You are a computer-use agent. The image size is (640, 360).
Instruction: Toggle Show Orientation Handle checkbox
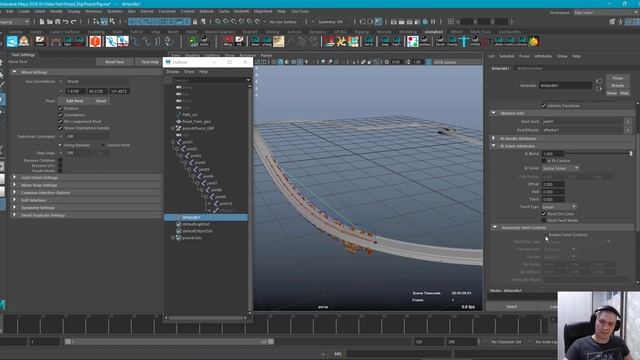tap(60, 128)
